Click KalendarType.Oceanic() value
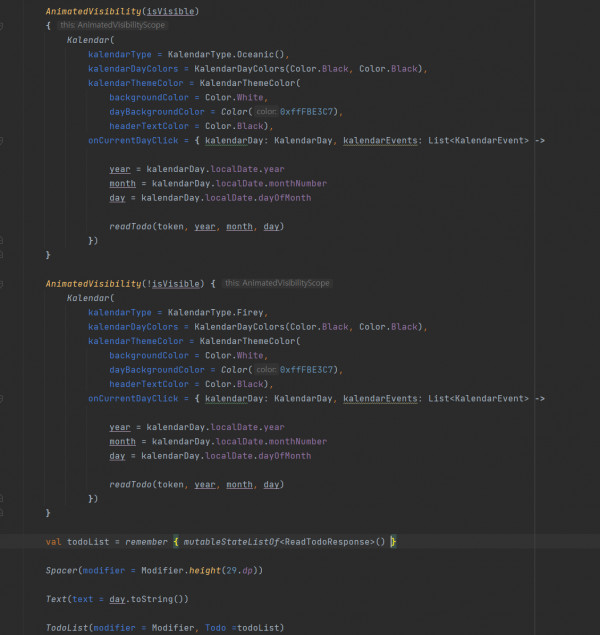This screenshot has height=635, width=600. 226,54
